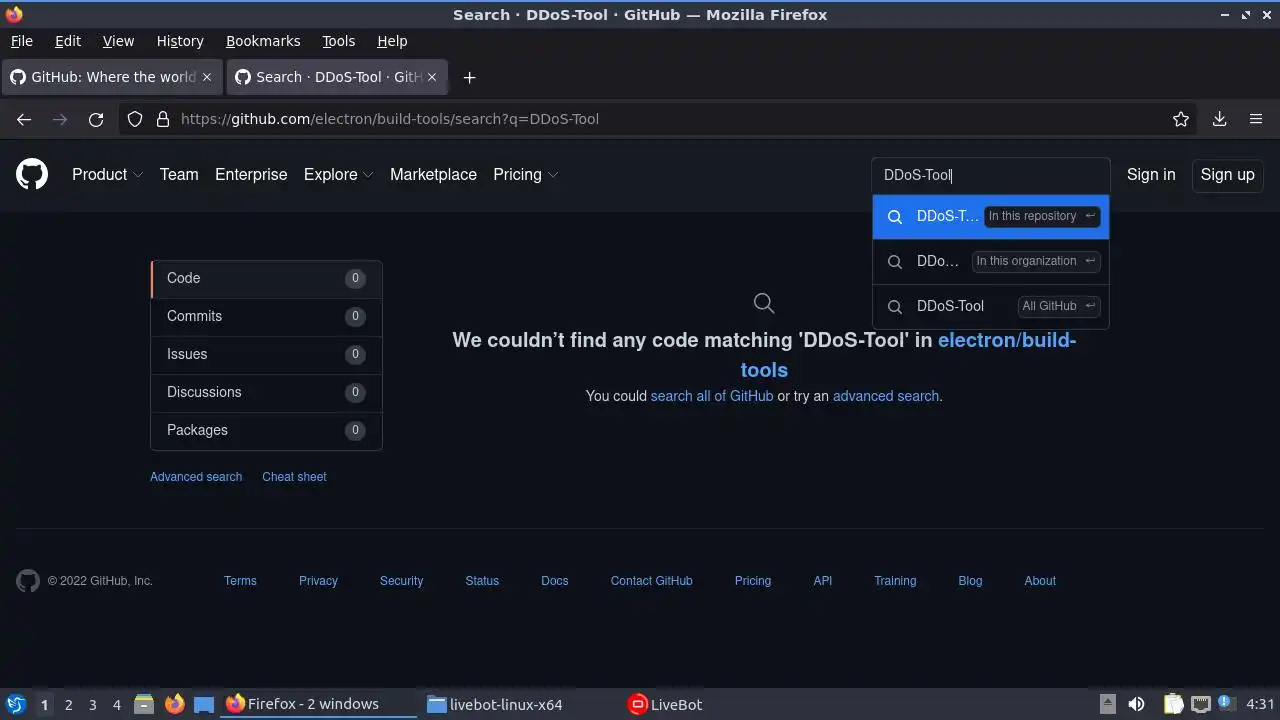Select 'In this repository' search suggestion
Viewport: 1280px width, 720px height.
[991, 216]
